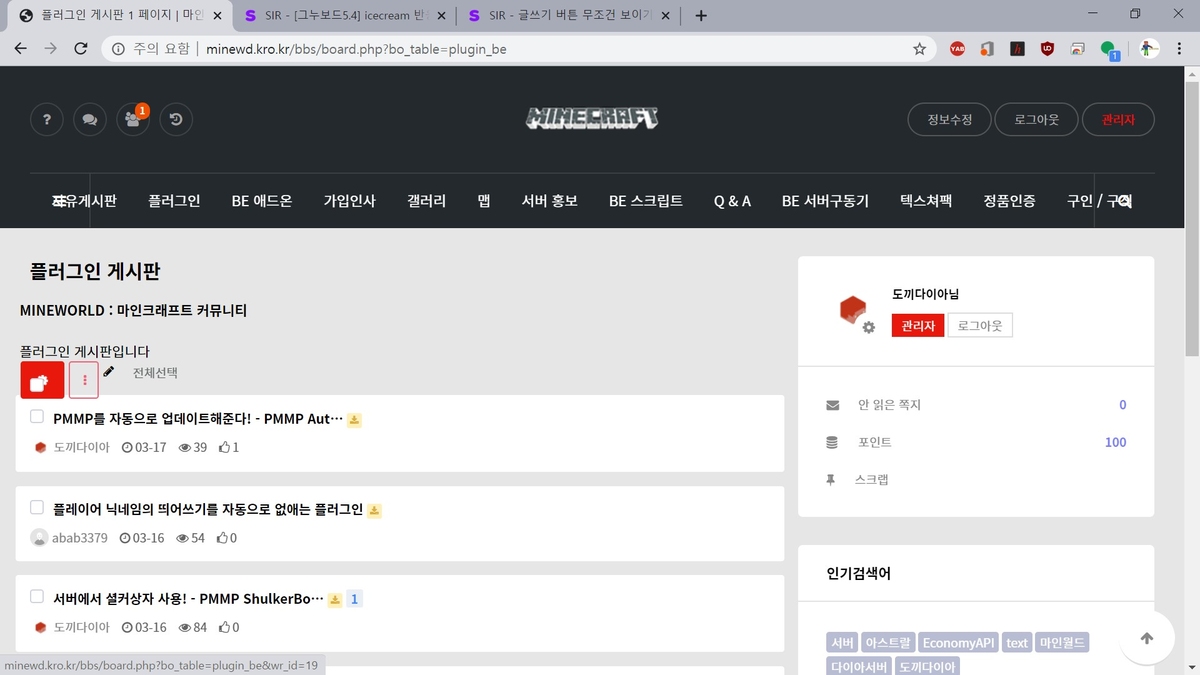
Task: Open post 서버에서 셜커상자 사용!
Action: tap(188, 599)
